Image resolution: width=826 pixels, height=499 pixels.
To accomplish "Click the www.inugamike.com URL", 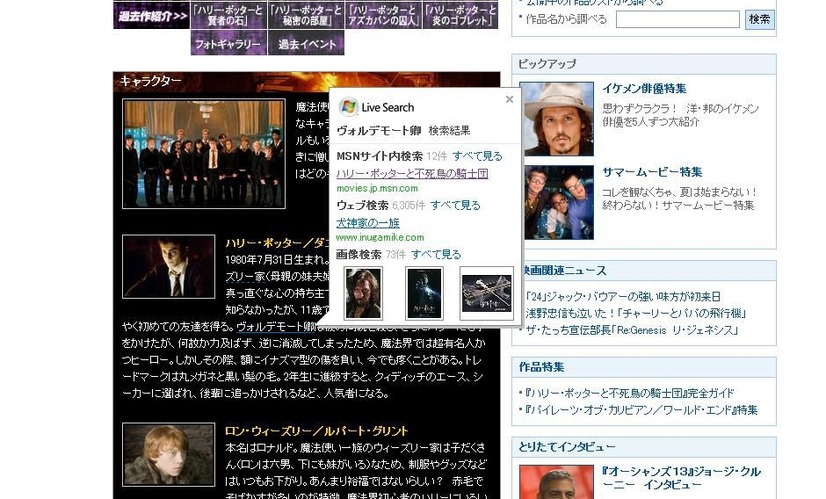I will tap(380, 237).
